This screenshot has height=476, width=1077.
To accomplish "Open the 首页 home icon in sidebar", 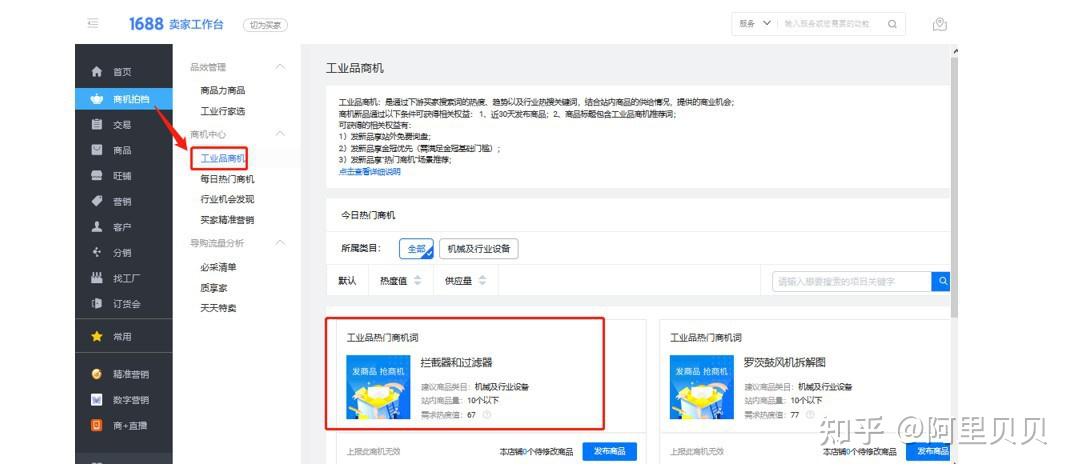I will (97, 71).
